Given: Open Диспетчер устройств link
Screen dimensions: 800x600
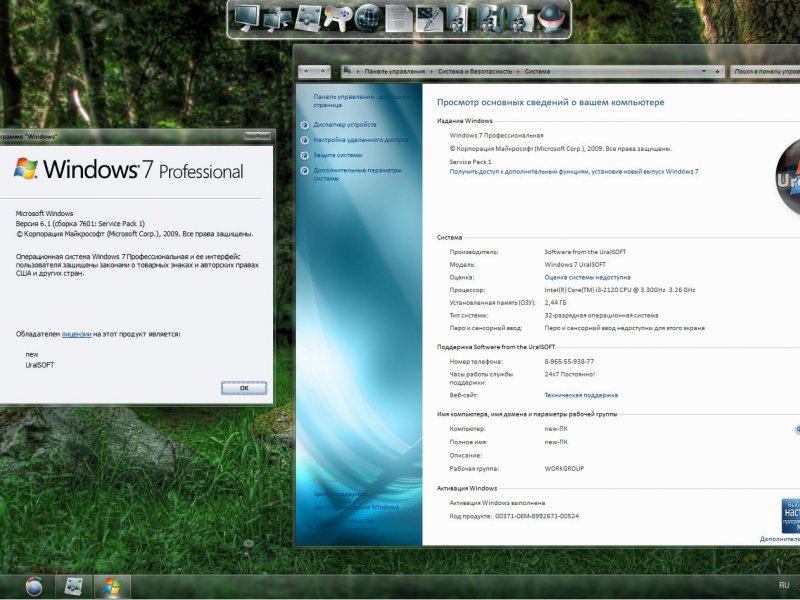Looking at the screenshot, I should point(344,124).
